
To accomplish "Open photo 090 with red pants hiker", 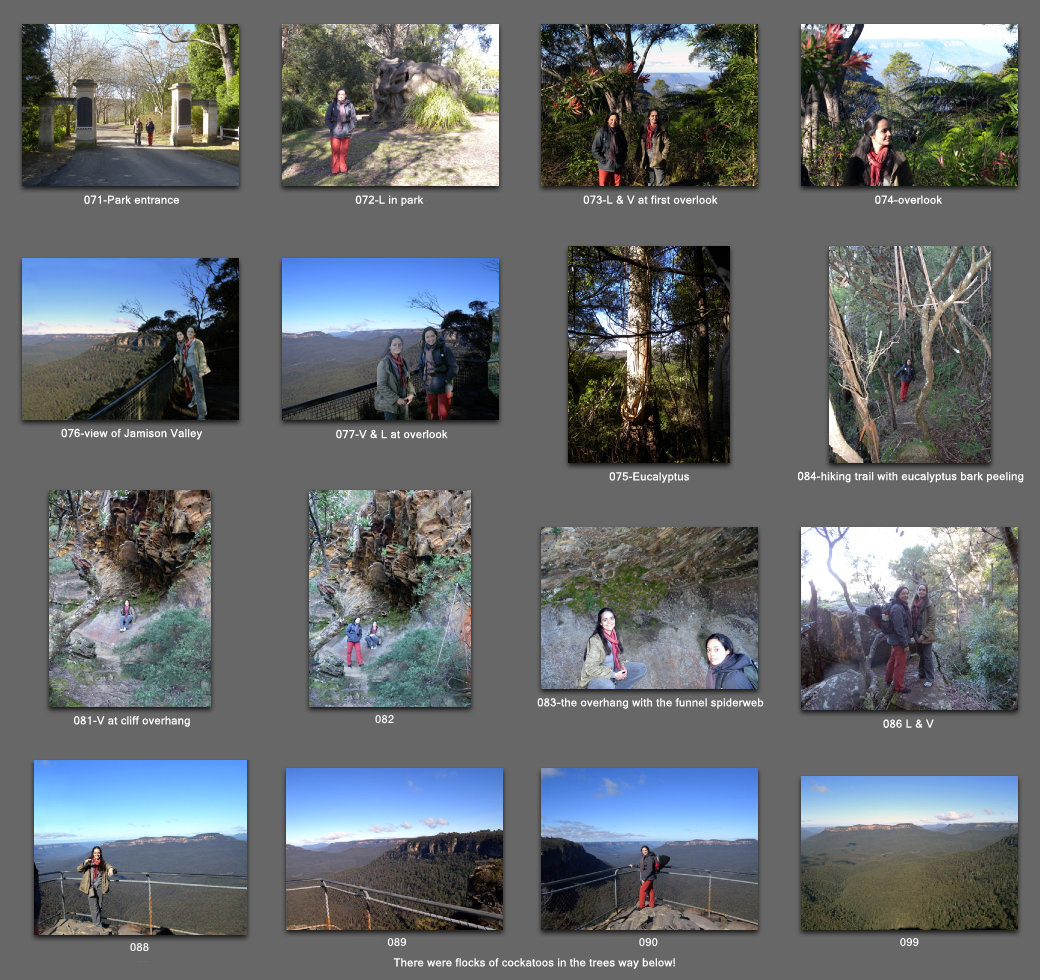I will 649,849.
